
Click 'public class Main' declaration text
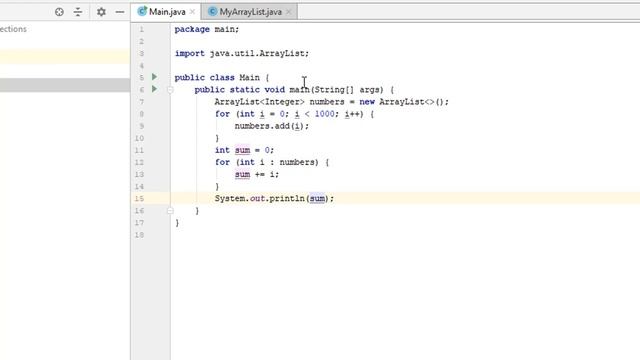coord(217,78)
